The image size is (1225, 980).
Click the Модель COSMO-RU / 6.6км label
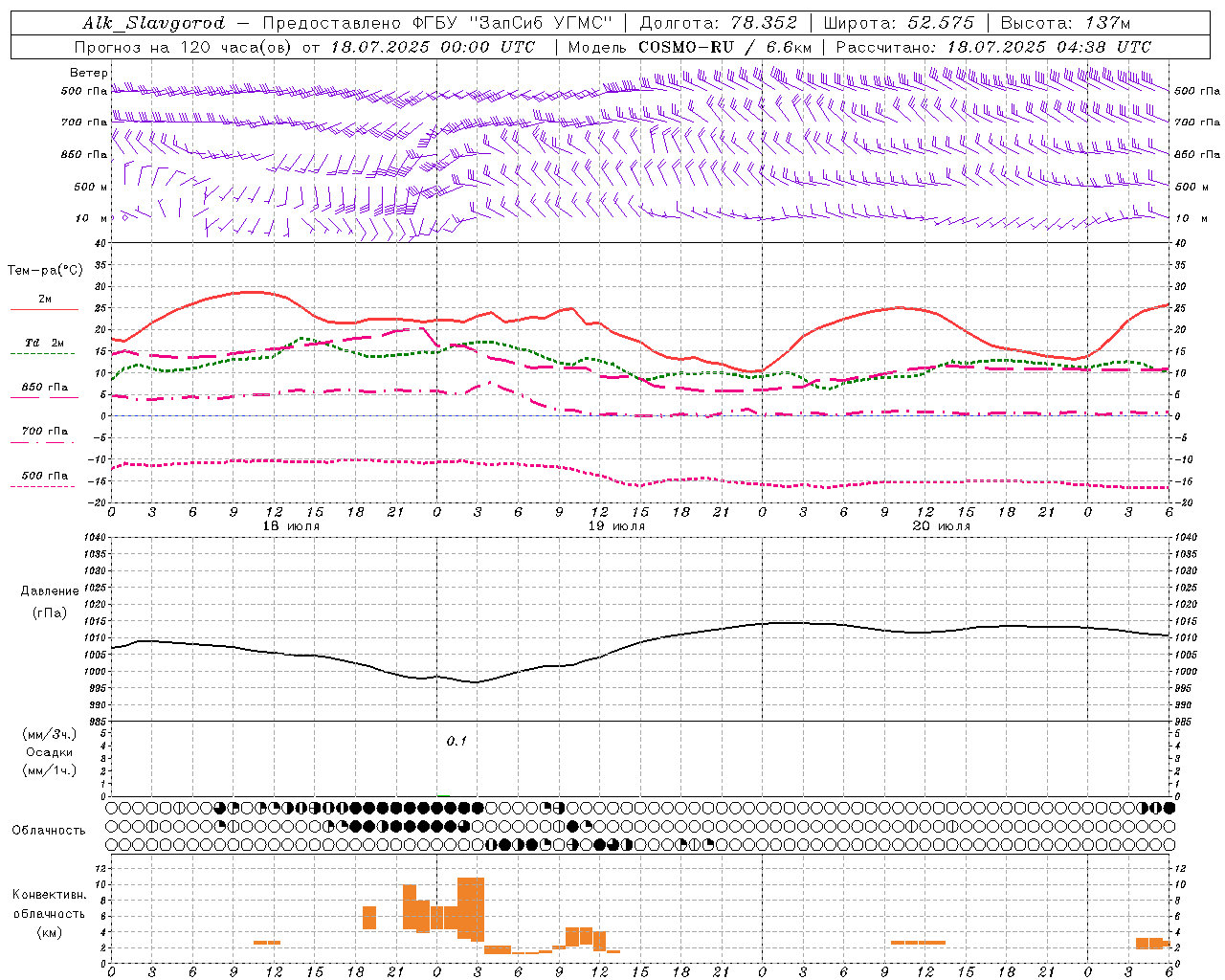[x=690, y=47]
